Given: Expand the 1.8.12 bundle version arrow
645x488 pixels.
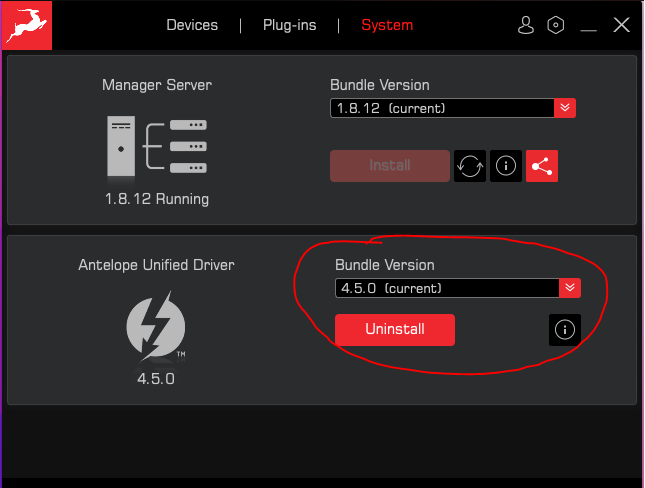Looking at the screenshot, I should pyautogui.click(x=565, y=108).
